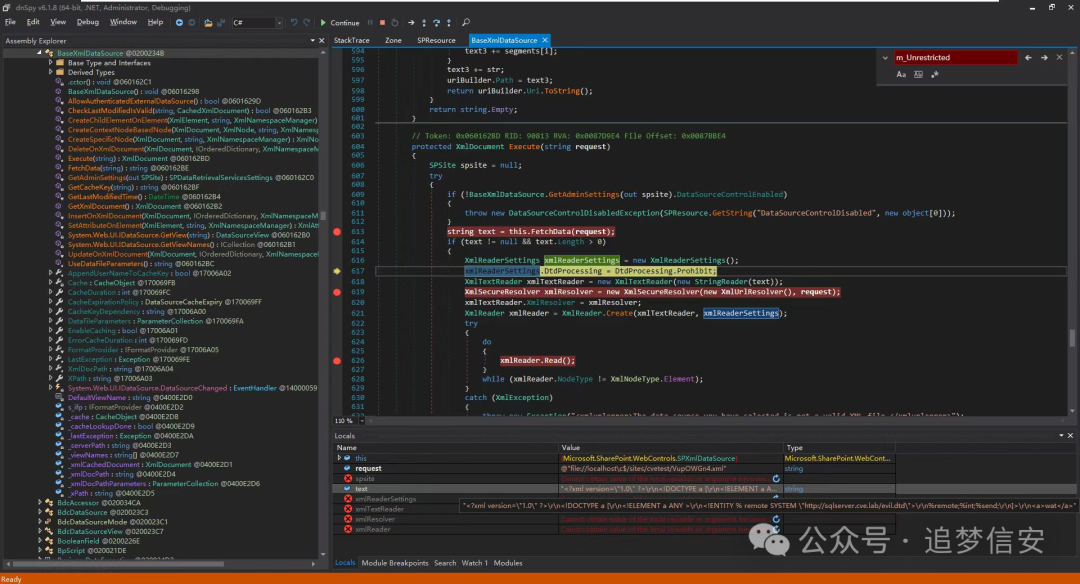The image size is (1080, 584).
Task: Find previous match with the left arrow
Action: tap(1028, 58)
